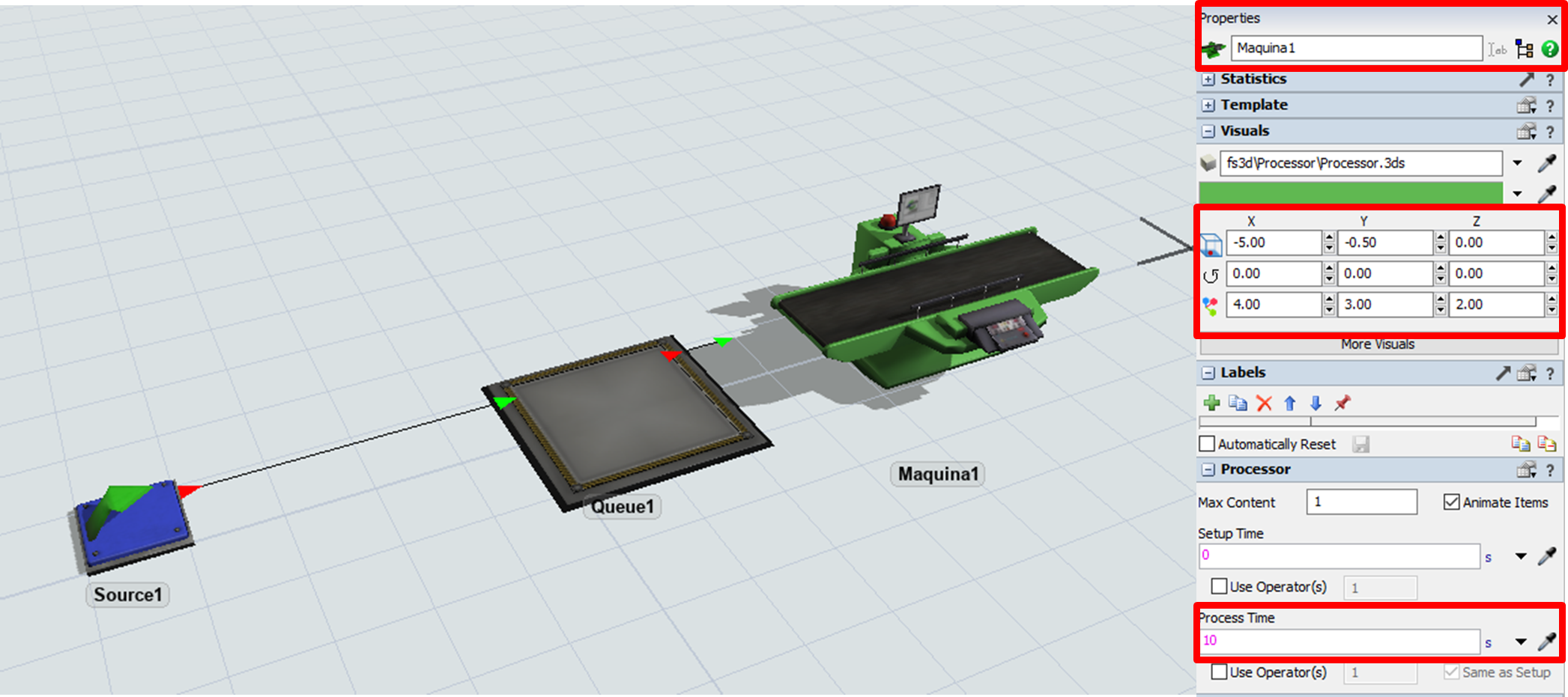Click the duplicate label icon in Labels toolbar
Image resolution: width=1568 pixels, height=697 pixels.
(x=1238, y=404)
